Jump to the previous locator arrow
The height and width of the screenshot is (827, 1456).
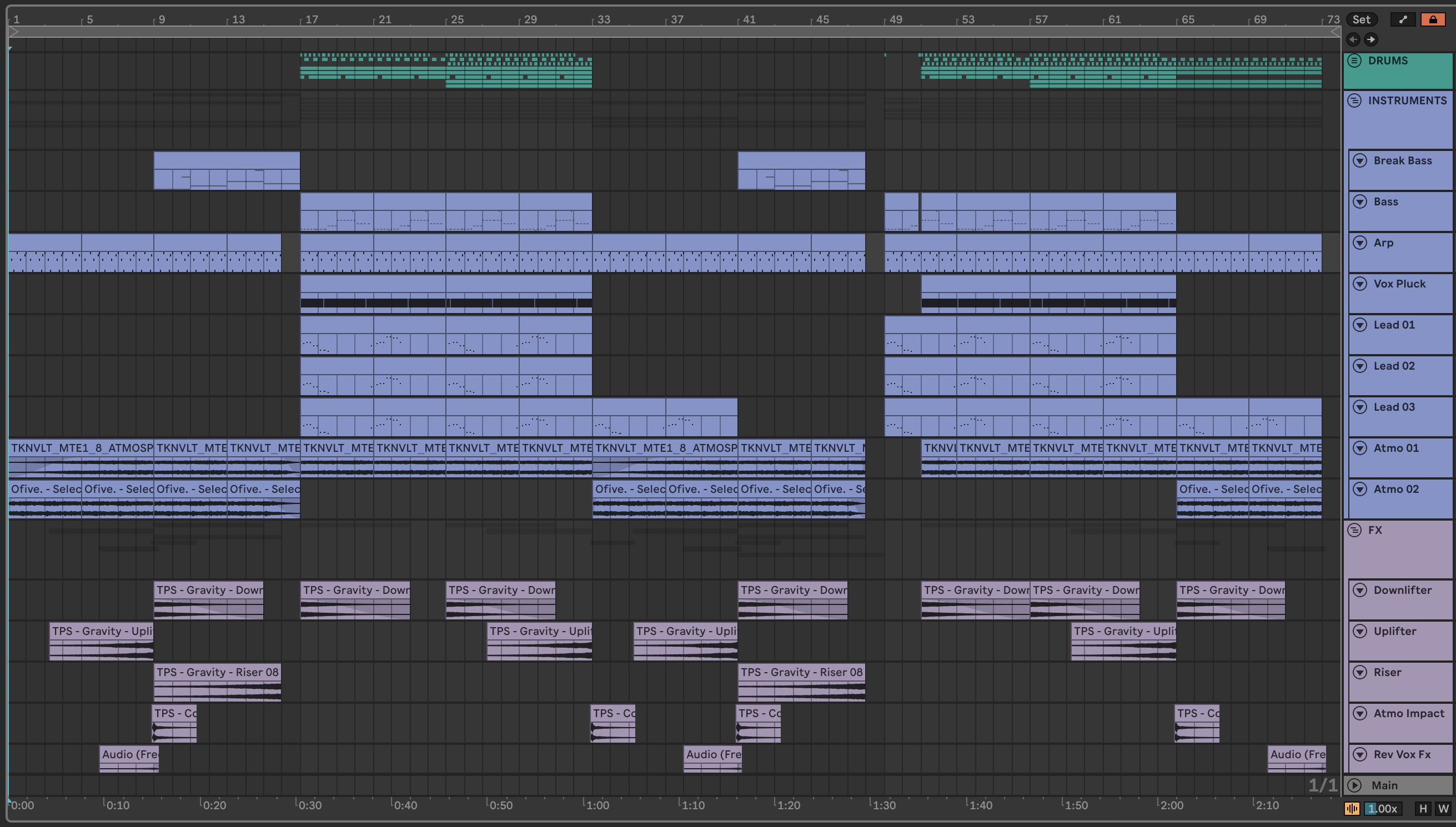(1353, 39)
